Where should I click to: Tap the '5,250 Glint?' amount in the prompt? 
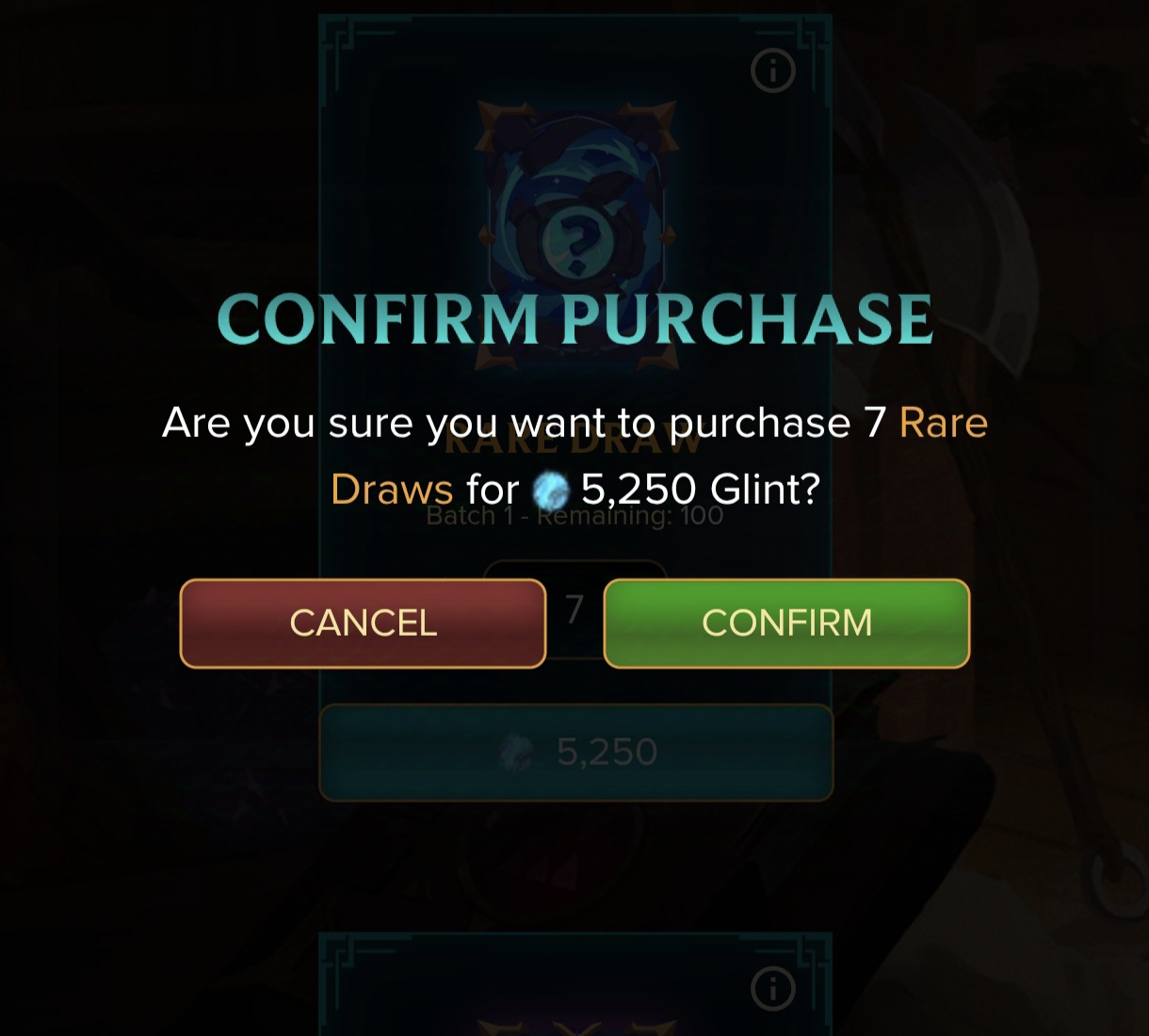tap(701, 490)
